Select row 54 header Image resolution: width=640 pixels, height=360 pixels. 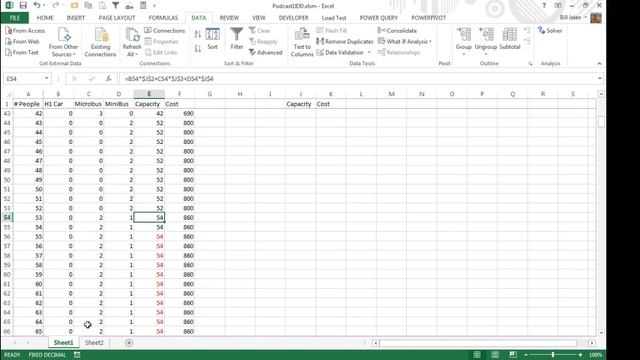(7, 218)
